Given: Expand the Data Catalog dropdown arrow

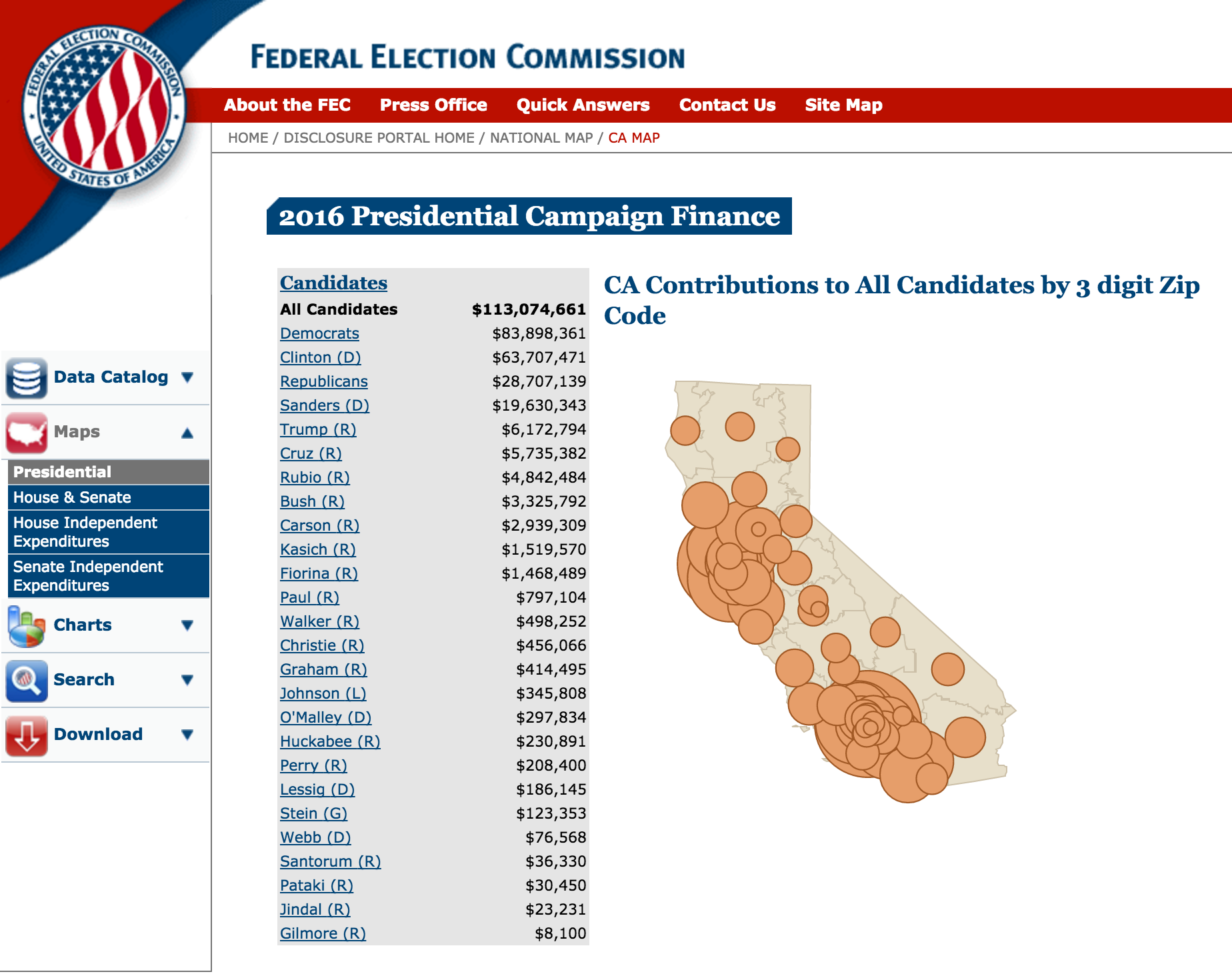Looking at the screenshot, I should pyautogui.click(x=187, y=378).
